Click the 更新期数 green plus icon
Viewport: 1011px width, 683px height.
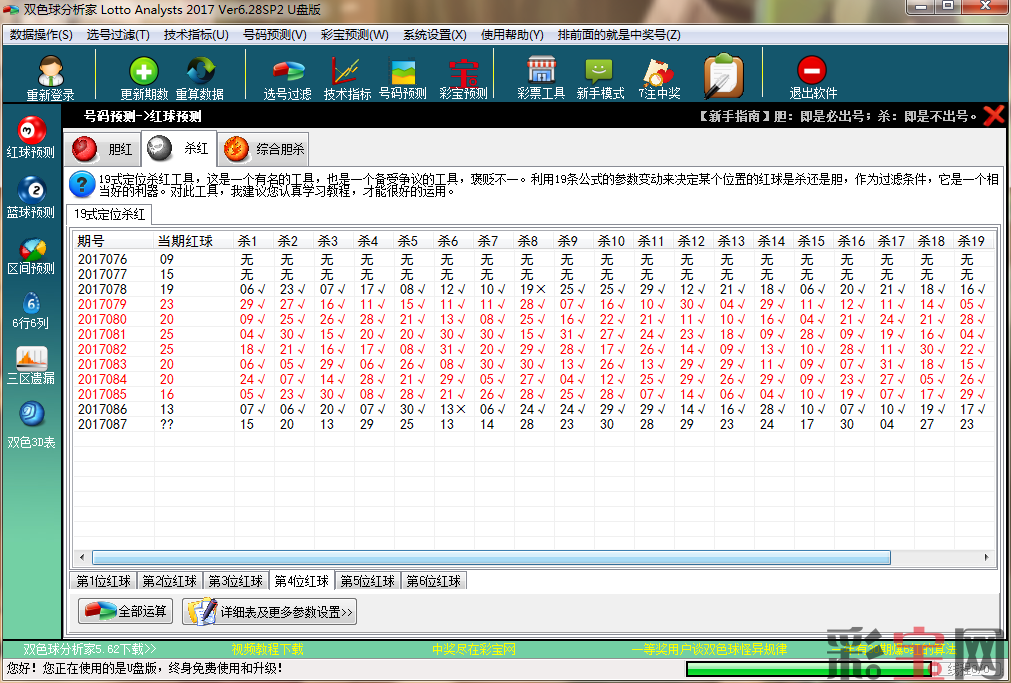(x=144, y=73)
